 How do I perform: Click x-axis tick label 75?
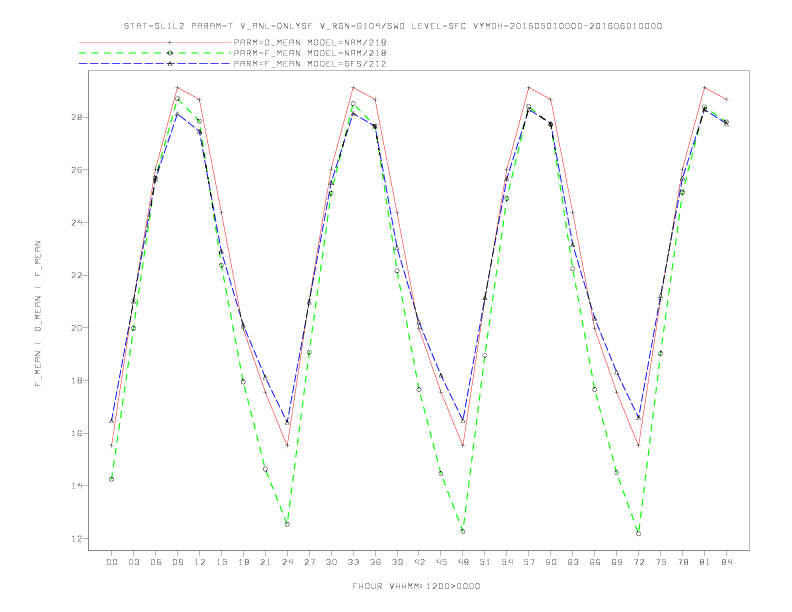[661, 562]
